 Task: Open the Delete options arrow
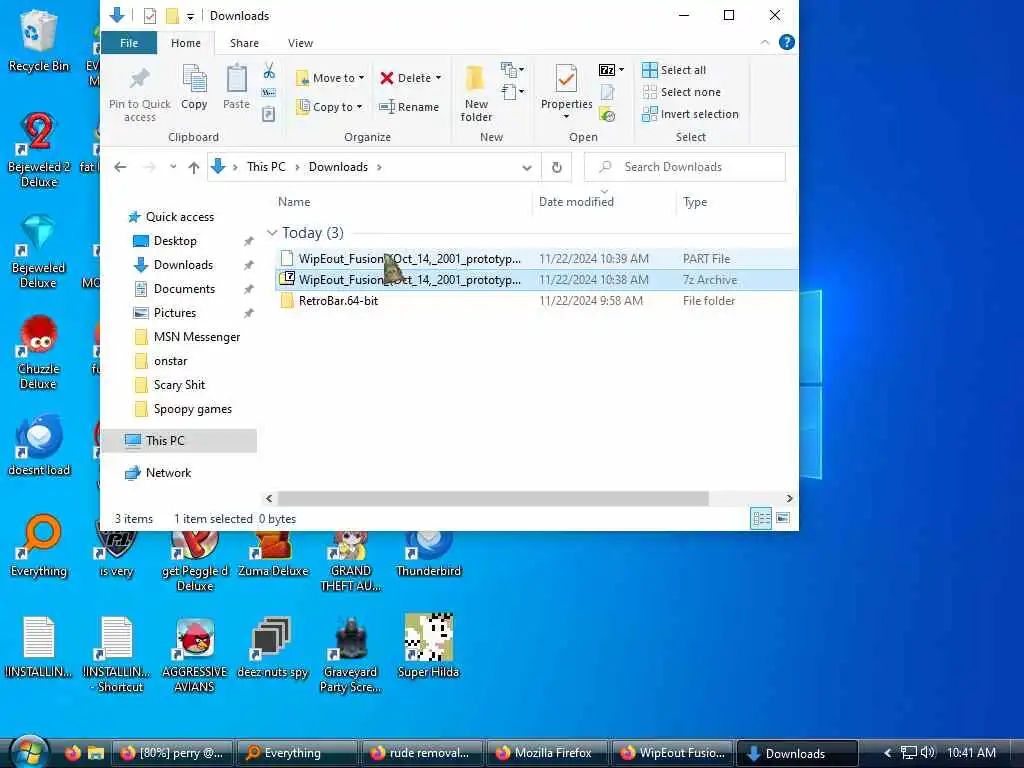(438, 78)
